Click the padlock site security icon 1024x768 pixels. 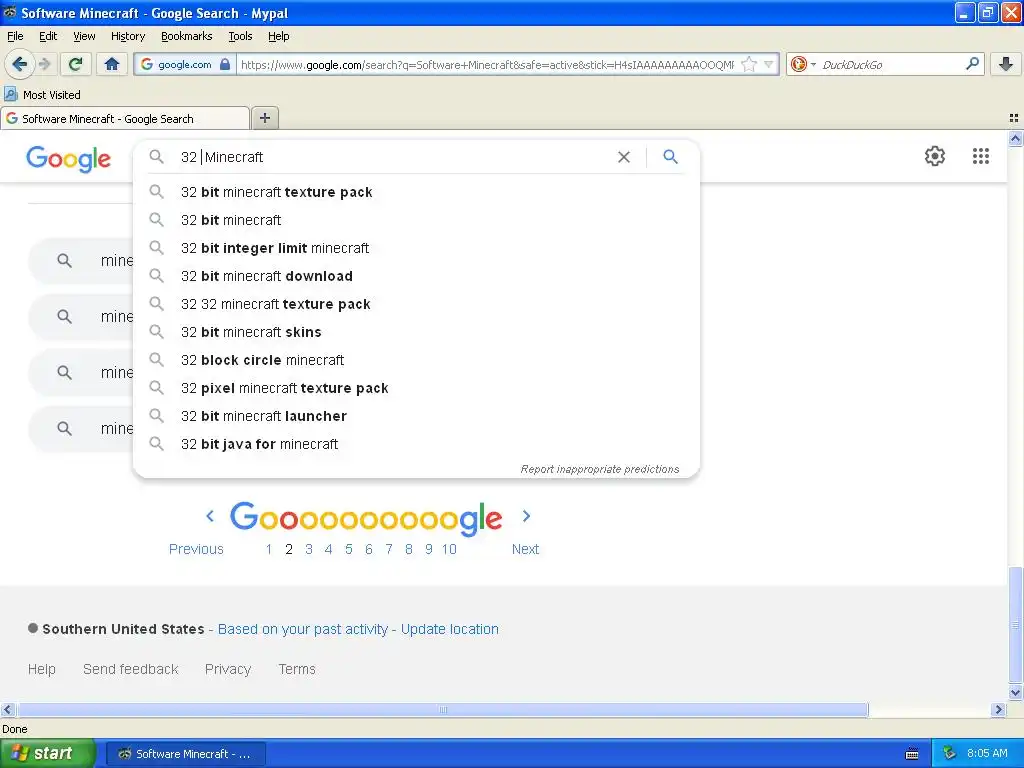pyautogui.click(x=225, y=64)
